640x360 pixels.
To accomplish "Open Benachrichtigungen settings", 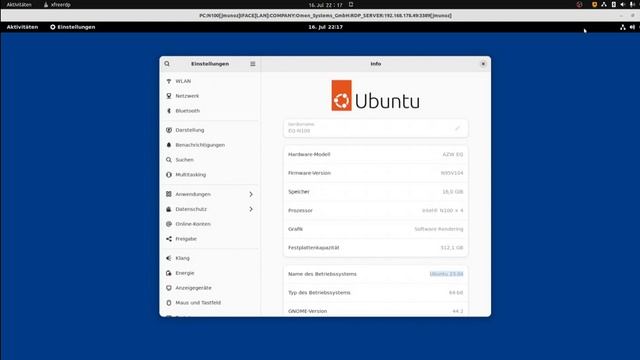I will pos(210,145).
